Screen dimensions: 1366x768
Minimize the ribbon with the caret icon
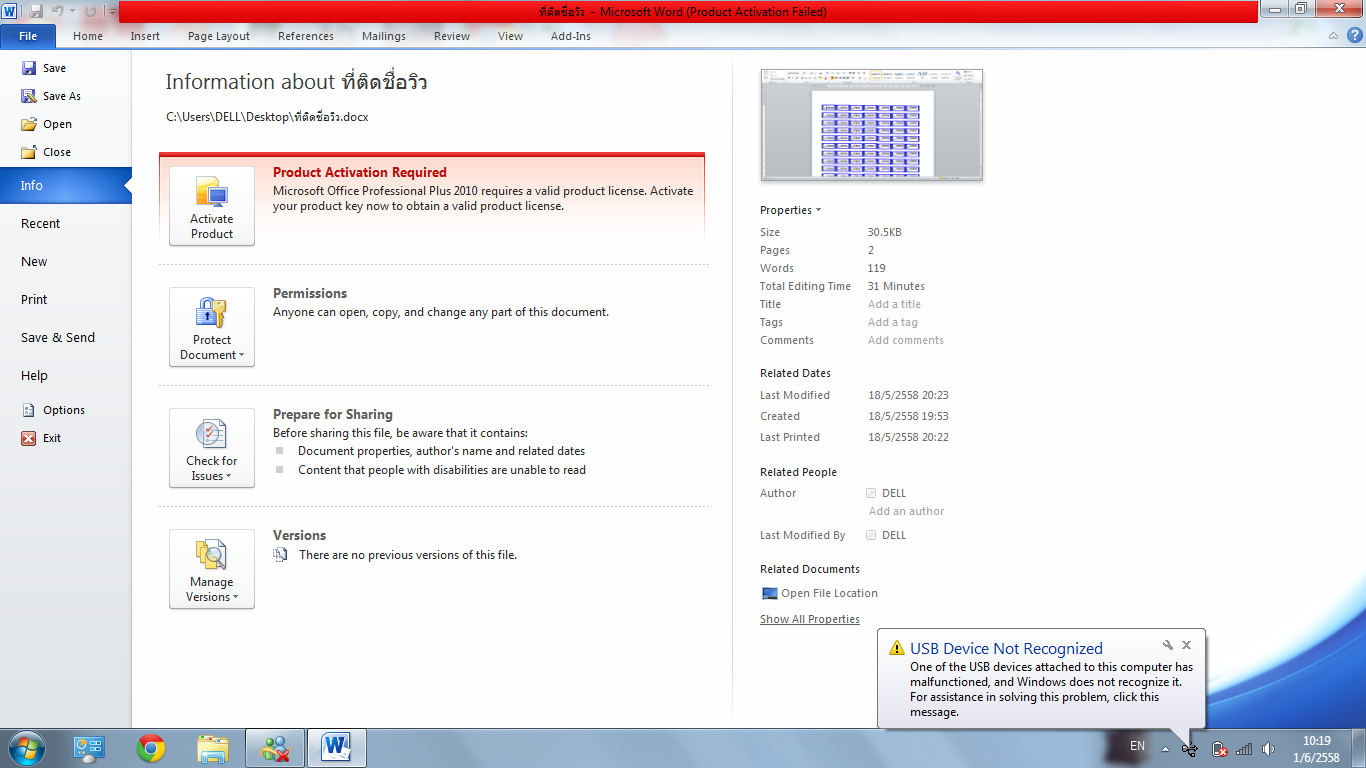click(x=1333, y=36)
